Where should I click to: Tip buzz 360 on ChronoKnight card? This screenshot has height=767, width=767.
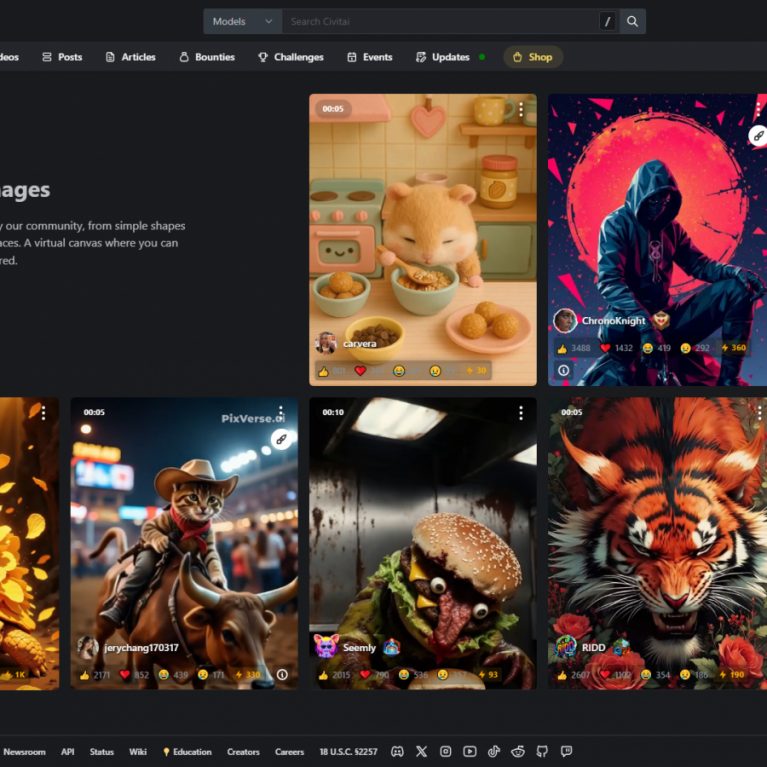[734, 348]
